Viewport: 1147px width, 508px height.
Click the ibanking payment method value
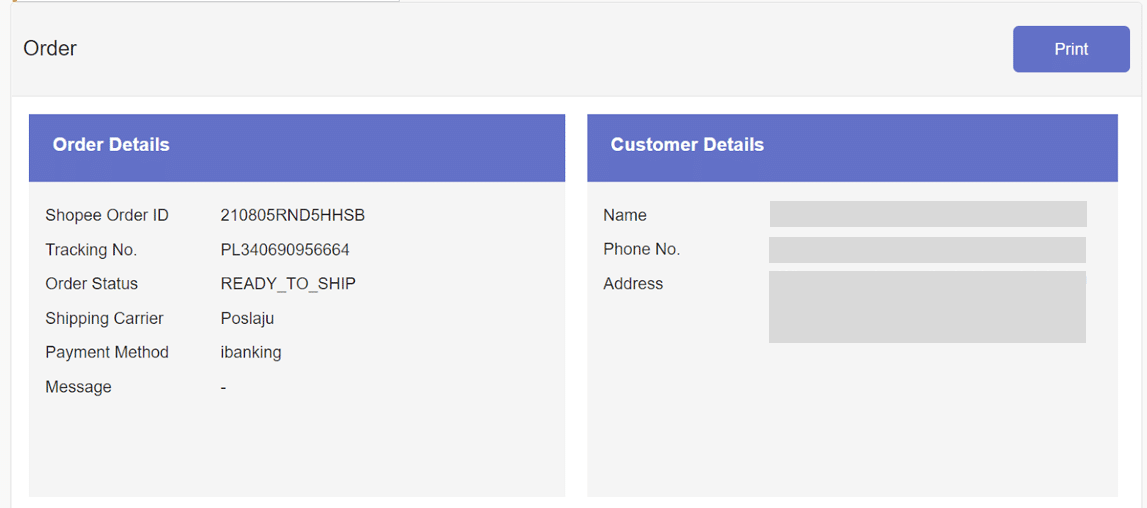(x=250, y=352)
